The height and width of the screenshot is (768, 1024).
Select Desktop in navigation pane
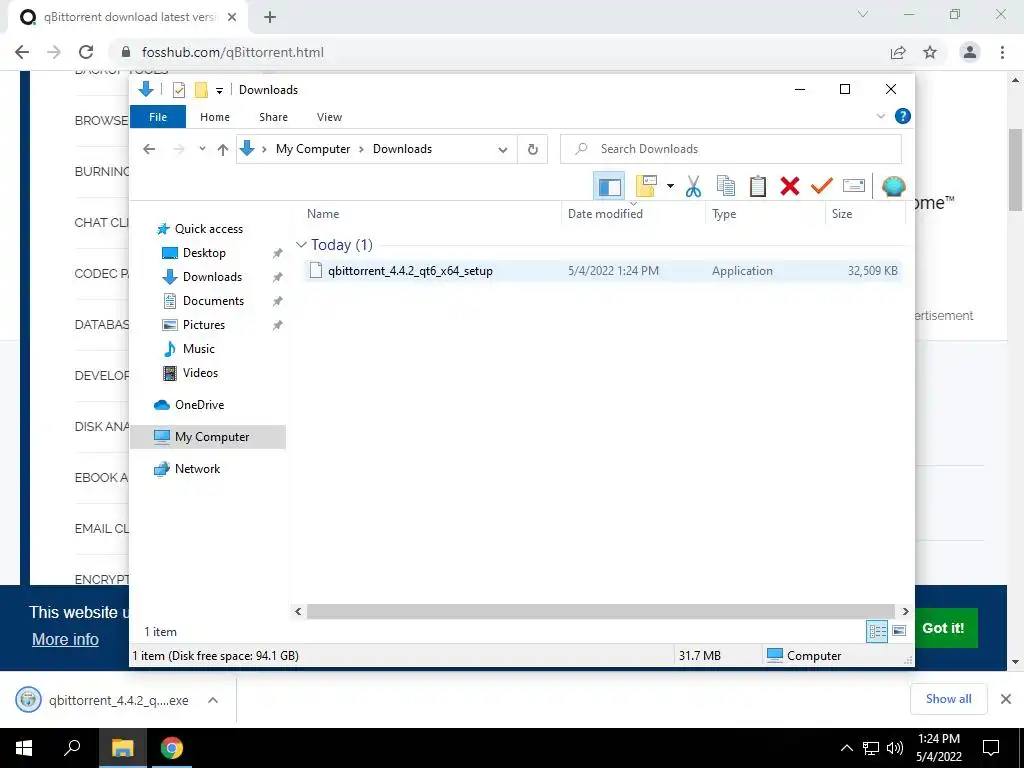[x=204, y=253]
